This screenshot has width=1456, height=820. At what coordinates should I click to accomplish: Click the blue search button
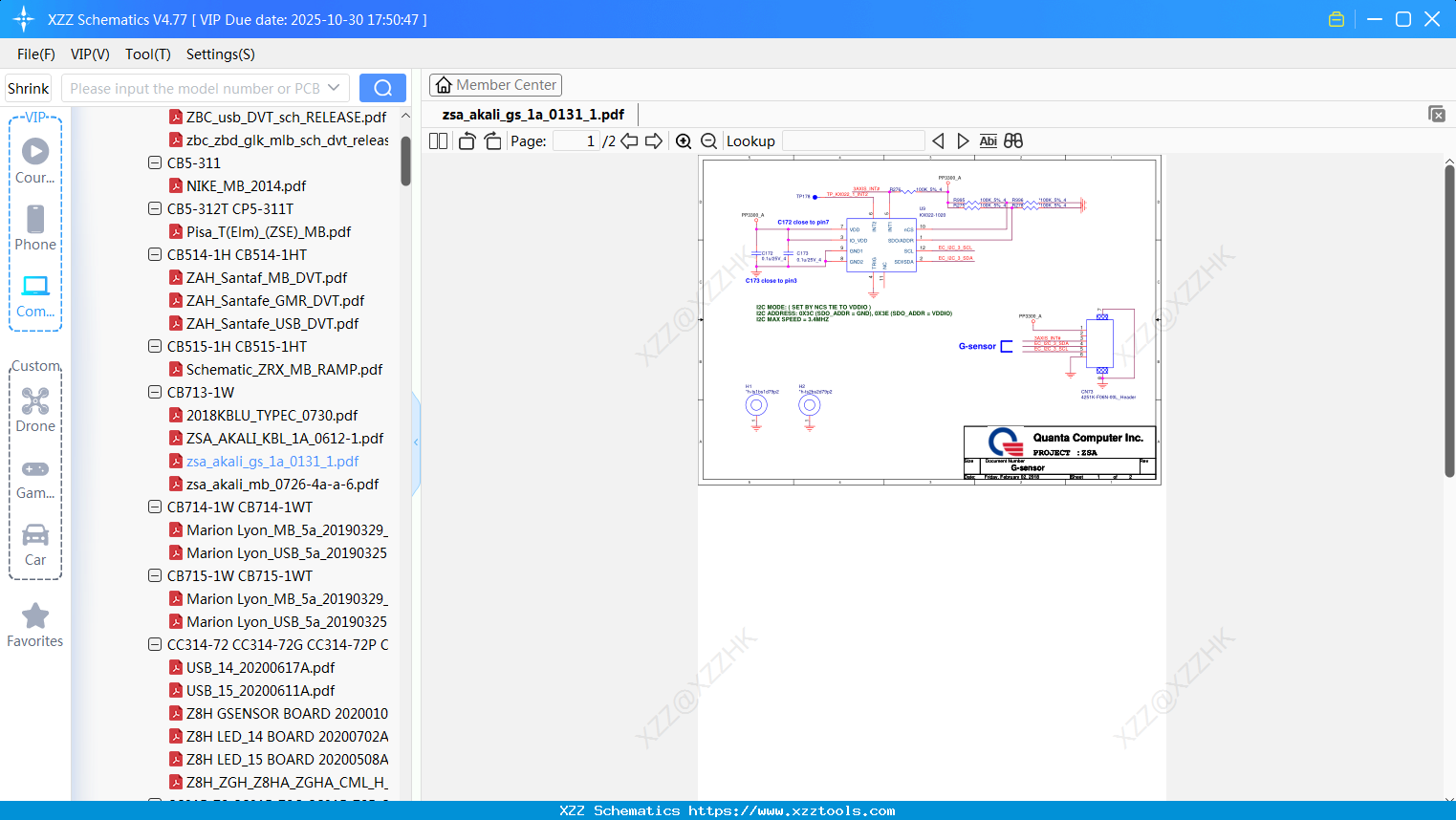point(382,88)
